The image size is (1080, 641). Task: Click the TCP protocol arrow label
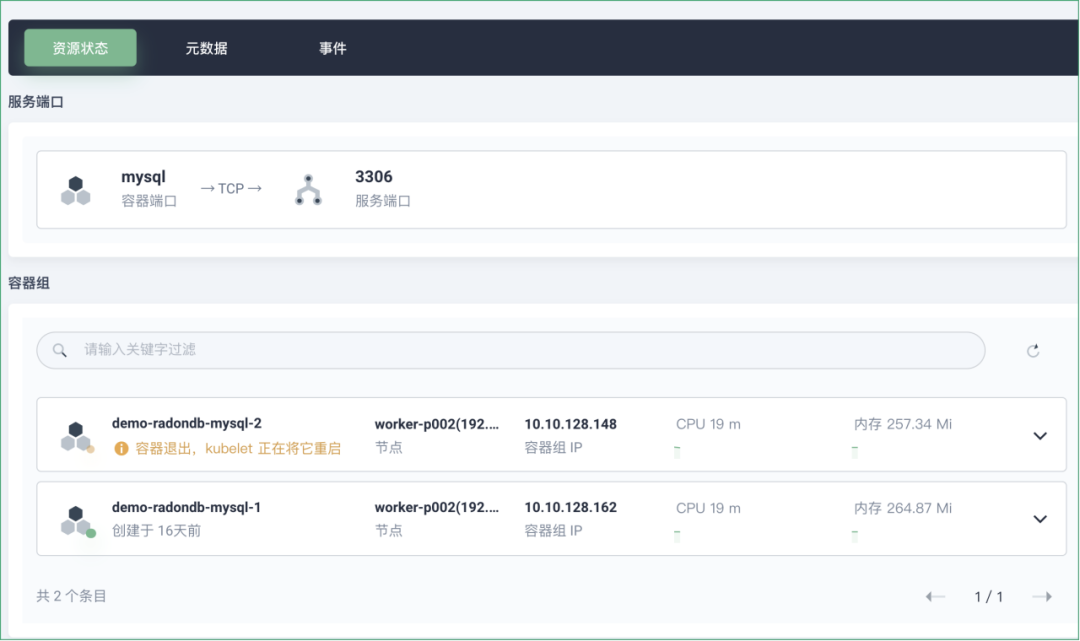point(231,189)
